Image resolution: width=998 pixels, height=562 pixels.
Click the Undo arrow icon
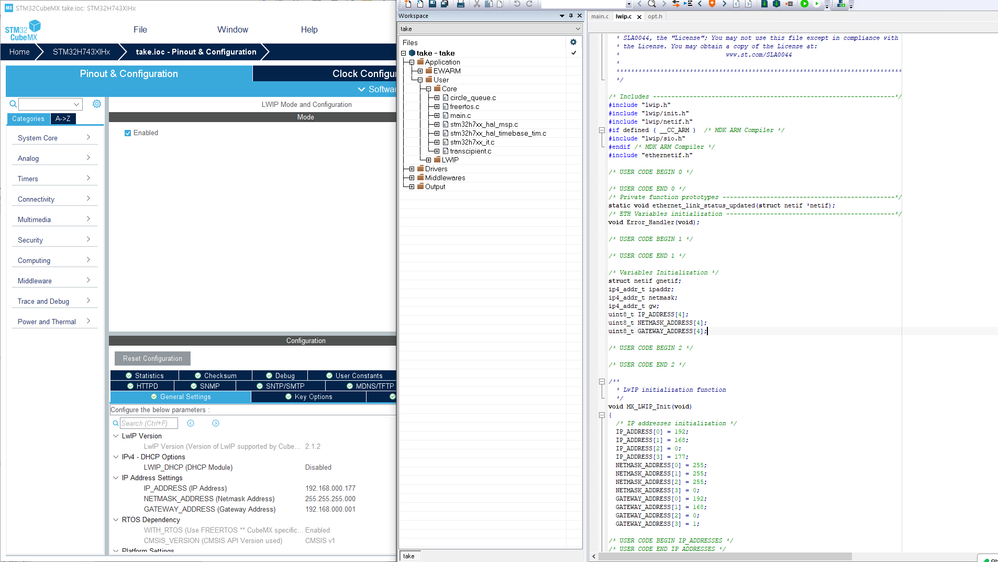coord(517,3)
